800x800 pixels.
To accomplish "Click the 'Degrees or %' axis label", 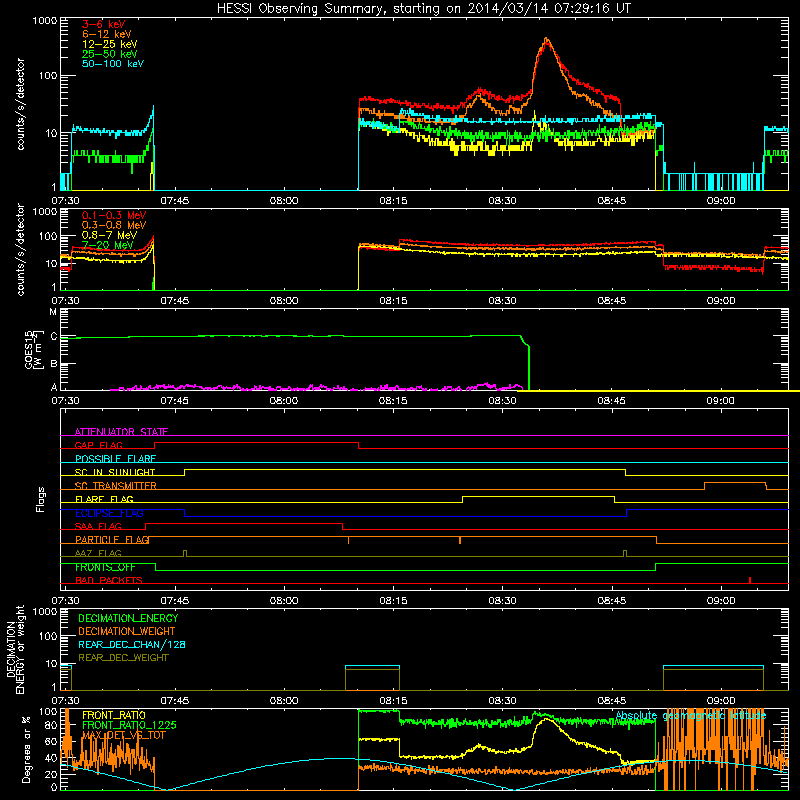I will tap(26, 750).
